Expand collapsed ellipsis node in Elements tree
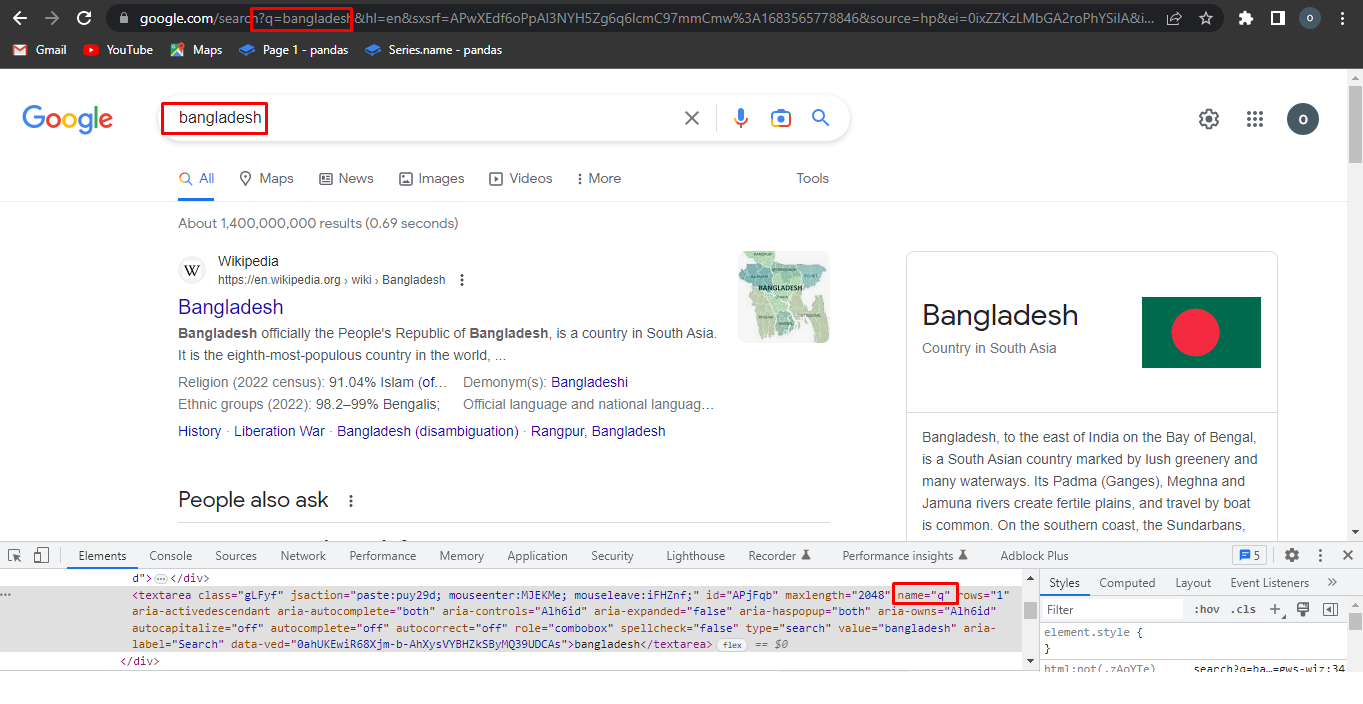 tap(160, 579)
